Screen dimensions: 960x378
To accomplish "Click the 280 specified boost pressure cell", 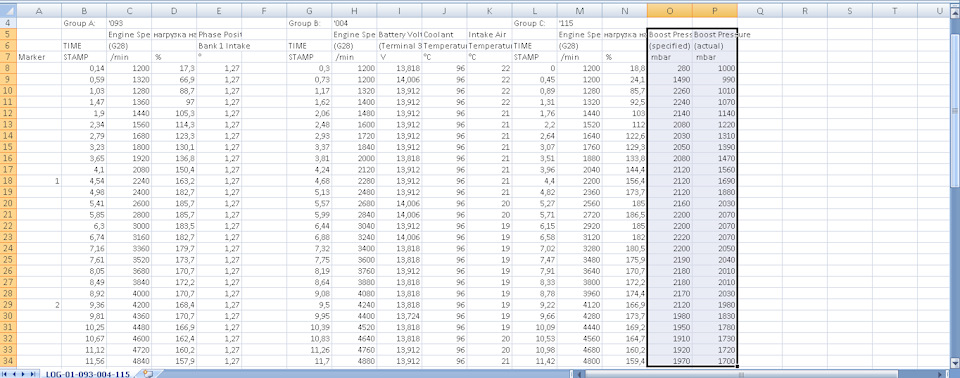I will coord(670,68).
